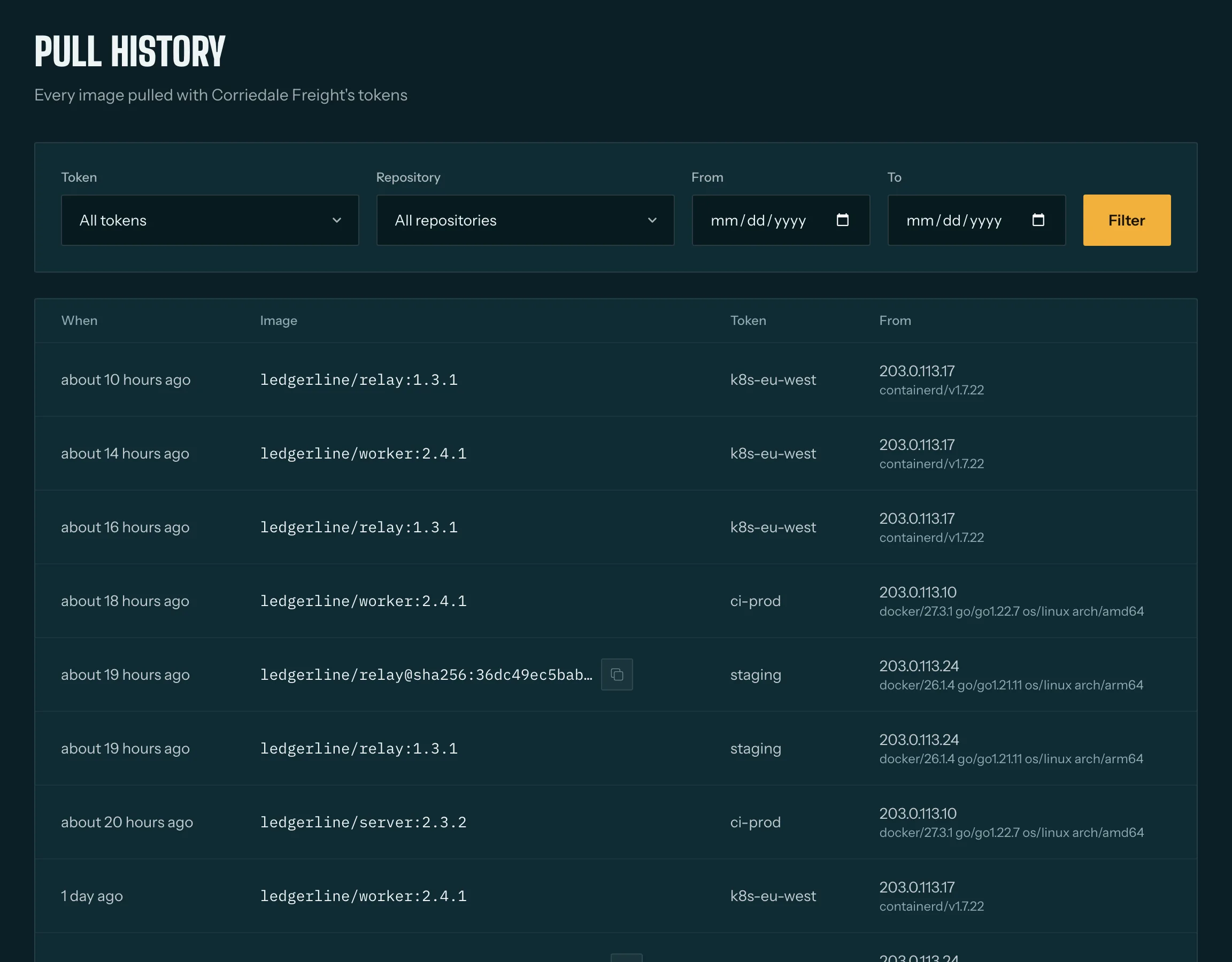Open the All repositories dropdown
Viewport: 1232px width, 962px height.
tap(525, 221)
